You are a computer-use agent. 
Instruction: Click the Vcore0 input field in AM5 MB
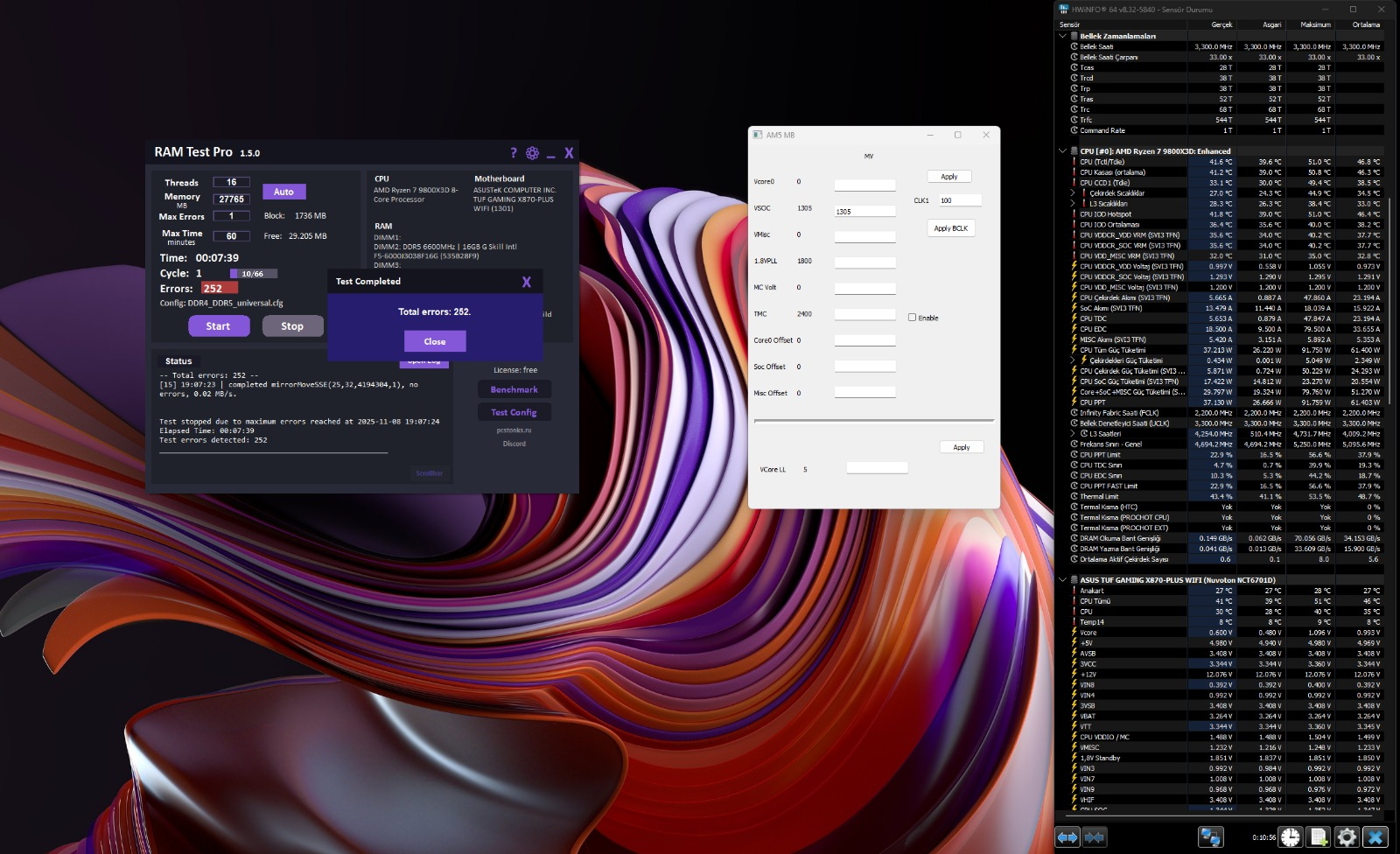[864, 185]
